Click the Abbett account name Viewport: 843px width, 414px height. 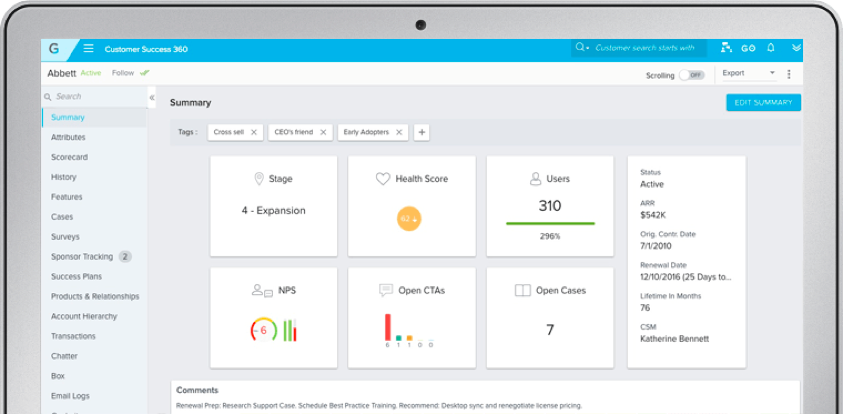click(x=62, y=74)
